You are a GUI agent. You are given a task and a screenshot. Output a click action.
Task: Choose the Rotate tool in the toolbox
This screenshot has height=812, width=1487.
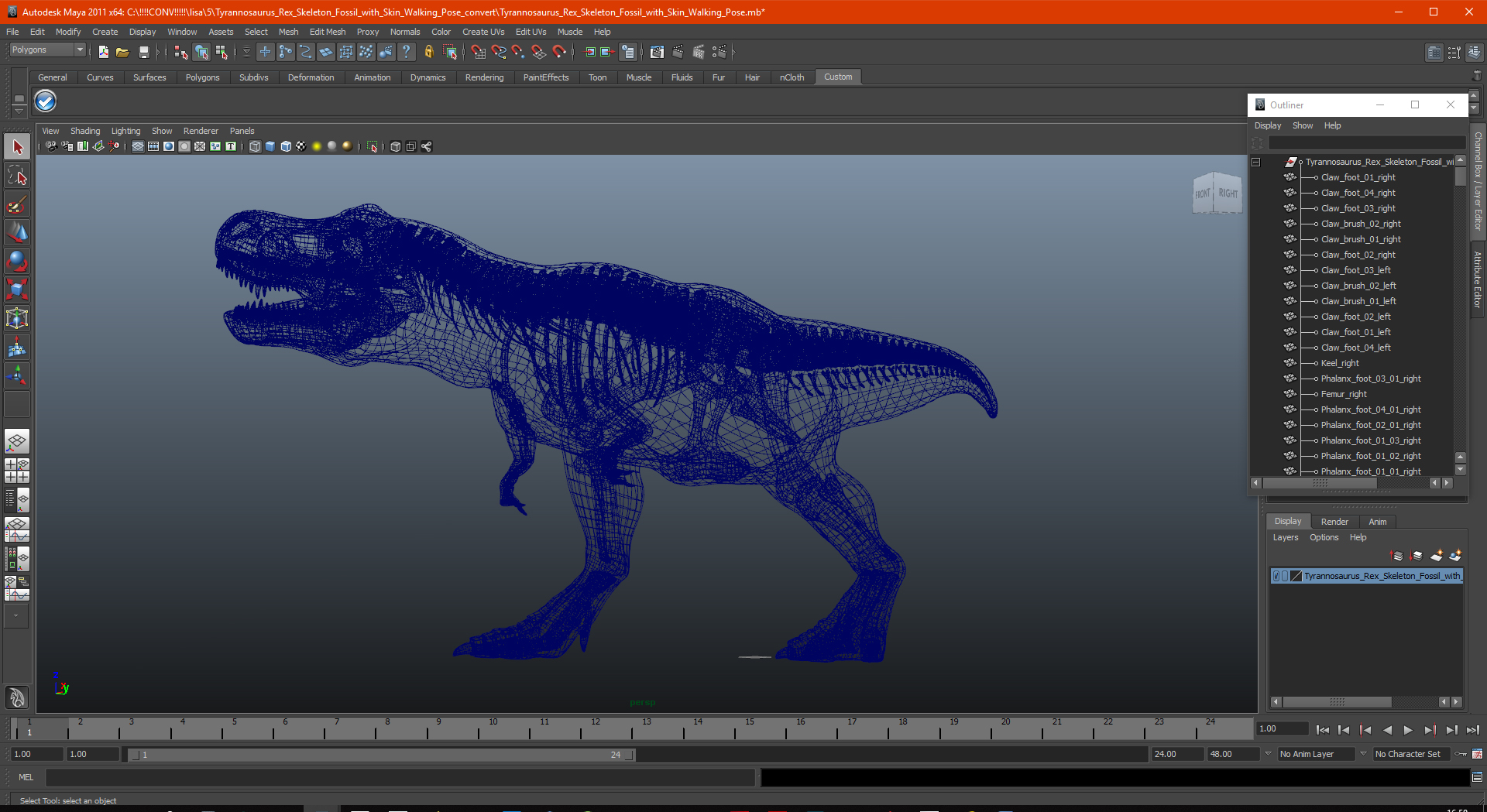tap(17, 262)
